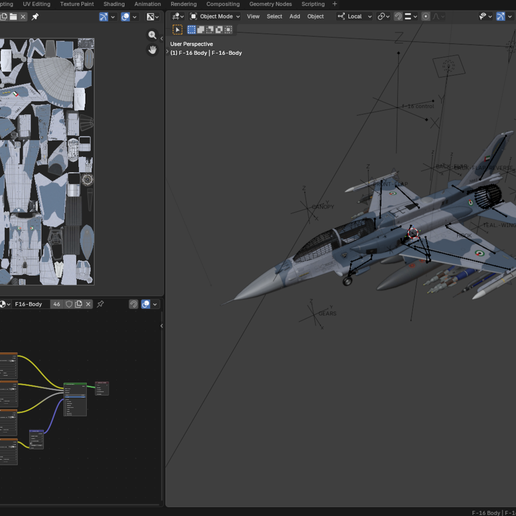Open the Compositing workspace tab
This screenshot has height=516, width=516.
(x=223, y=4)
